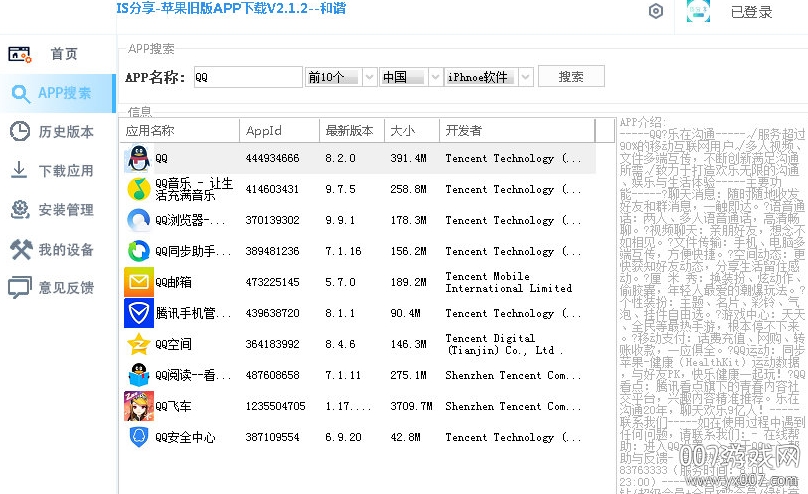This screenshot has height=494, width=808.
Task: Open 下载应用 in the sidebar
Action: [x=57, y=171]
